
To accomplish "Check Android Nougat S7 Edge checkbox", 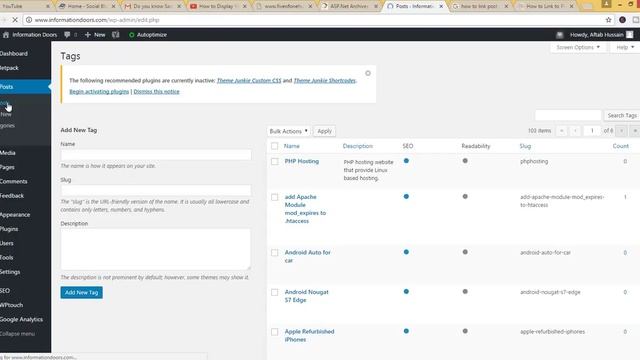I will pyautogui.click(x=275, y=292).
